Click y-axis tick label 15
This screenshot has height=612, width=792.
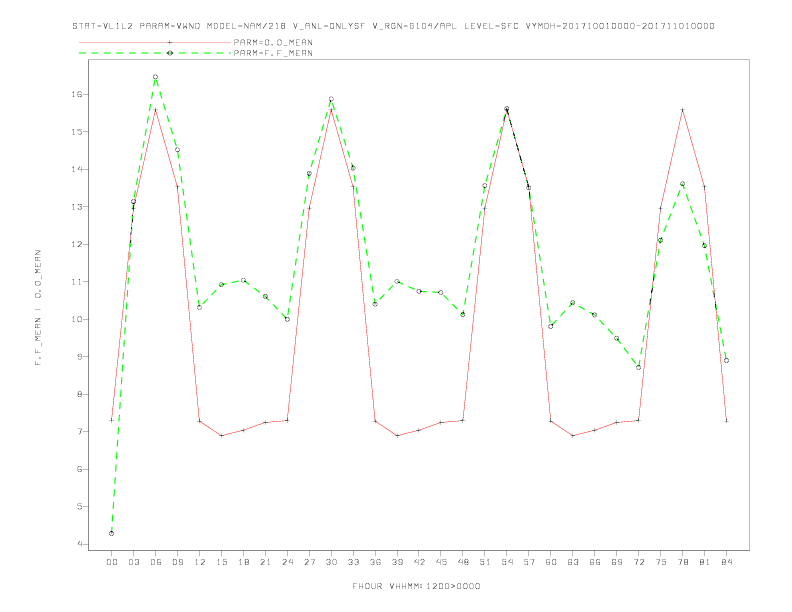pos(77,132)
